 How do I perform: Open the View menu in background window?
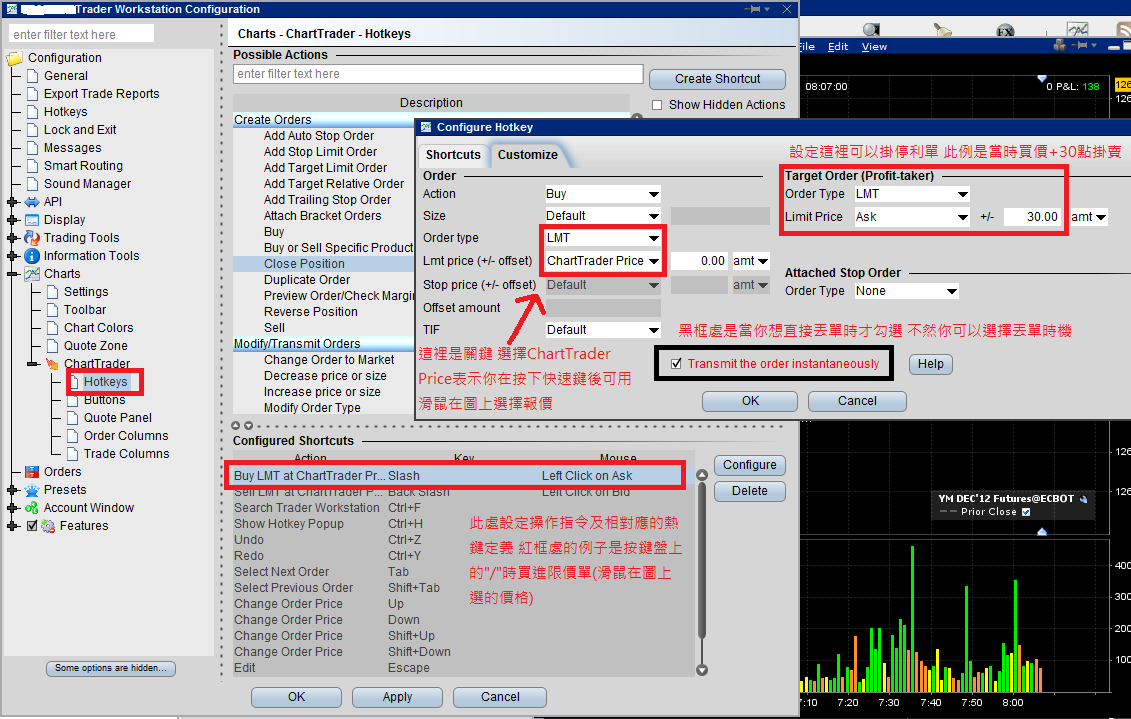(x=874, y=47)
